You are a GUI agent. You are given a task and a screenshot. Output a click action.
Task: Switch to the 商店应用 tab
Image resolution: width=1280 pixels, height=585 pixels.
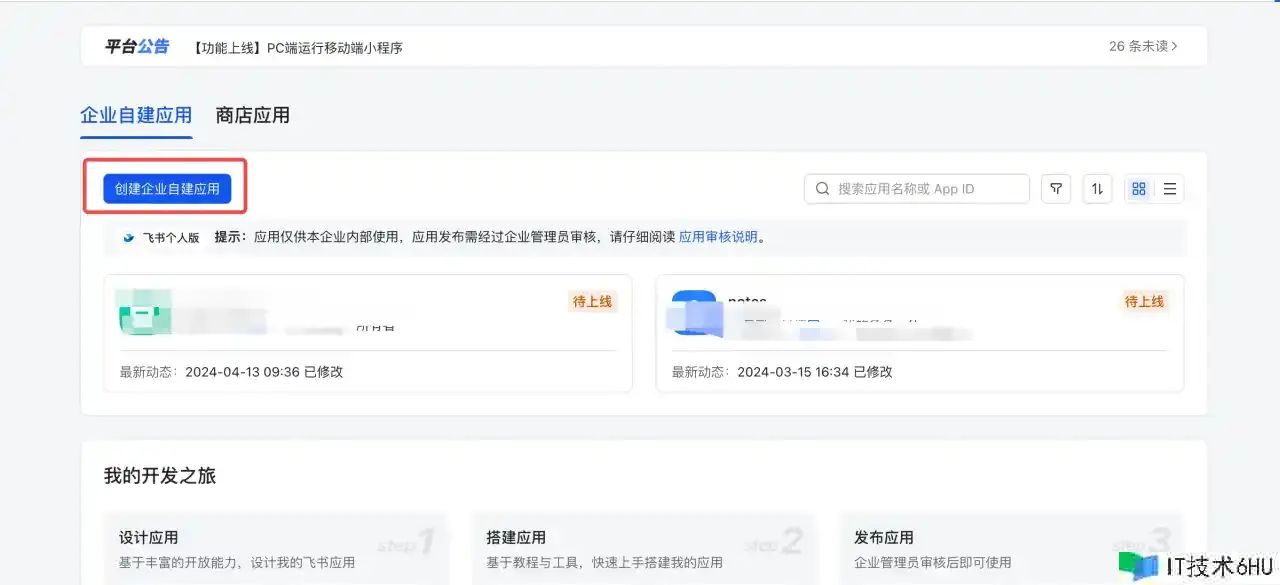(x=253, y=116)
